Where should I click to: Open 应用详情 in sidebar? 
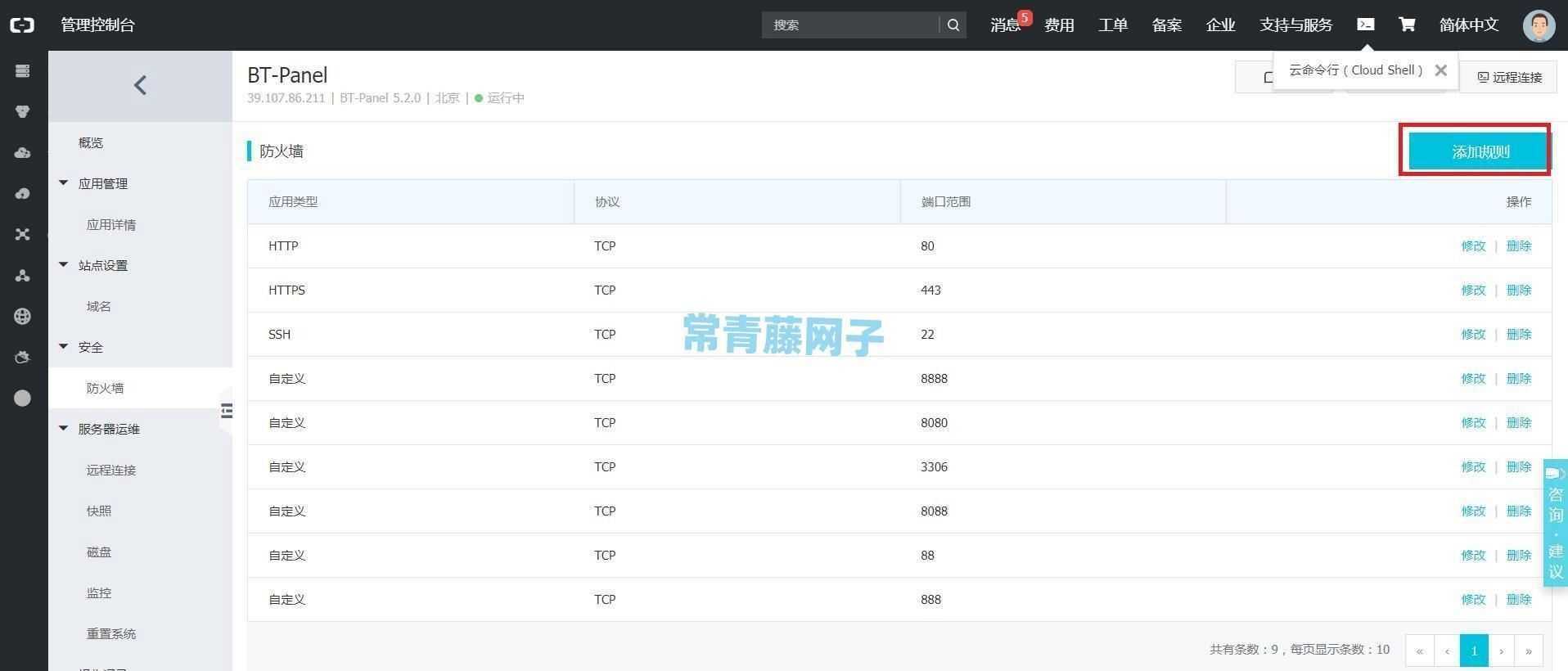111,224
